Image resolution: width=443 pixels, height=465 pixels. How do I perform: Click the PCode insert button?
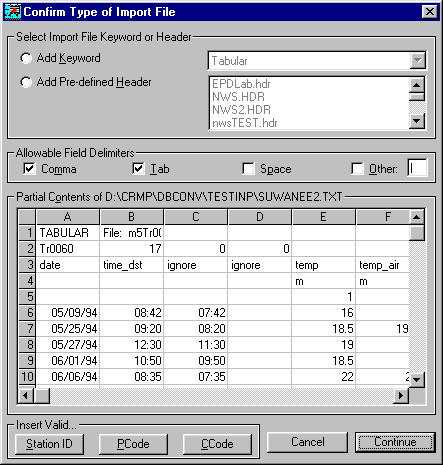(133, 444)
